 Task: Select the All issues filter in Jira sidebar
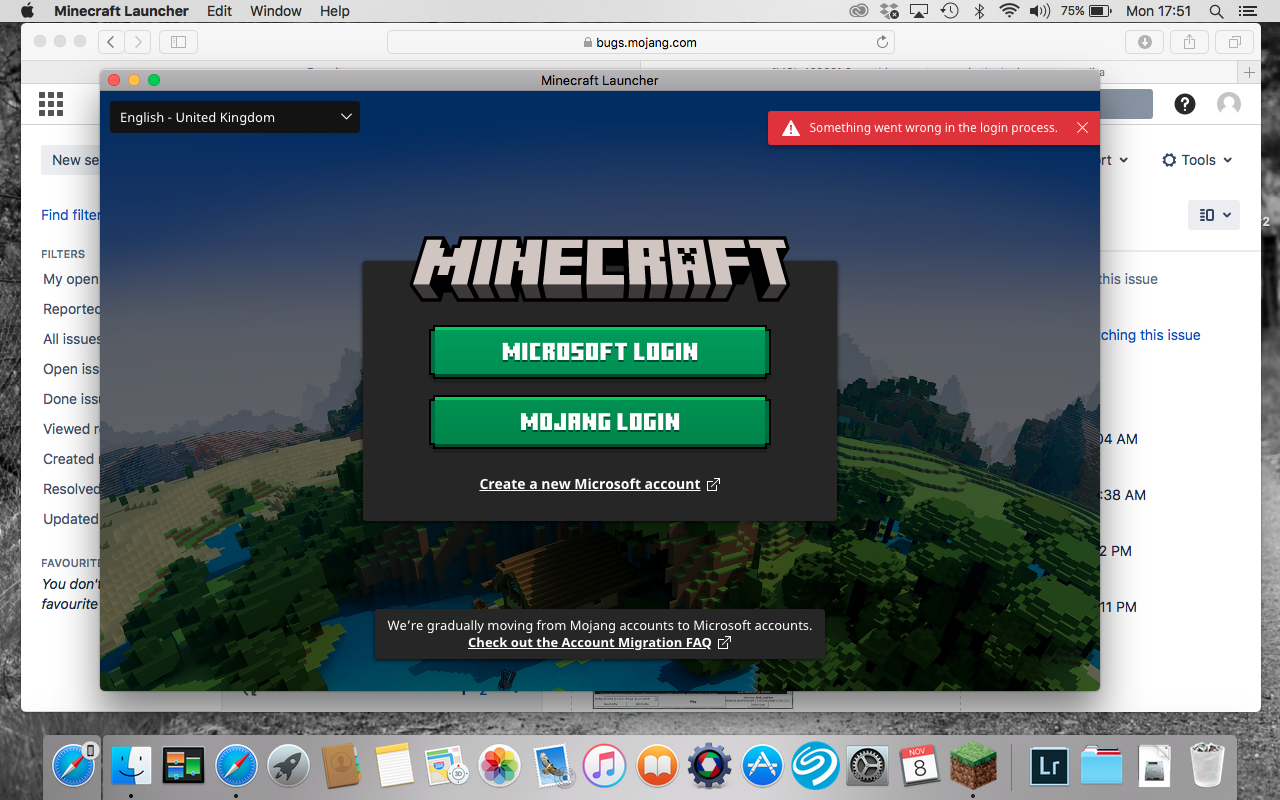[71, 339]
